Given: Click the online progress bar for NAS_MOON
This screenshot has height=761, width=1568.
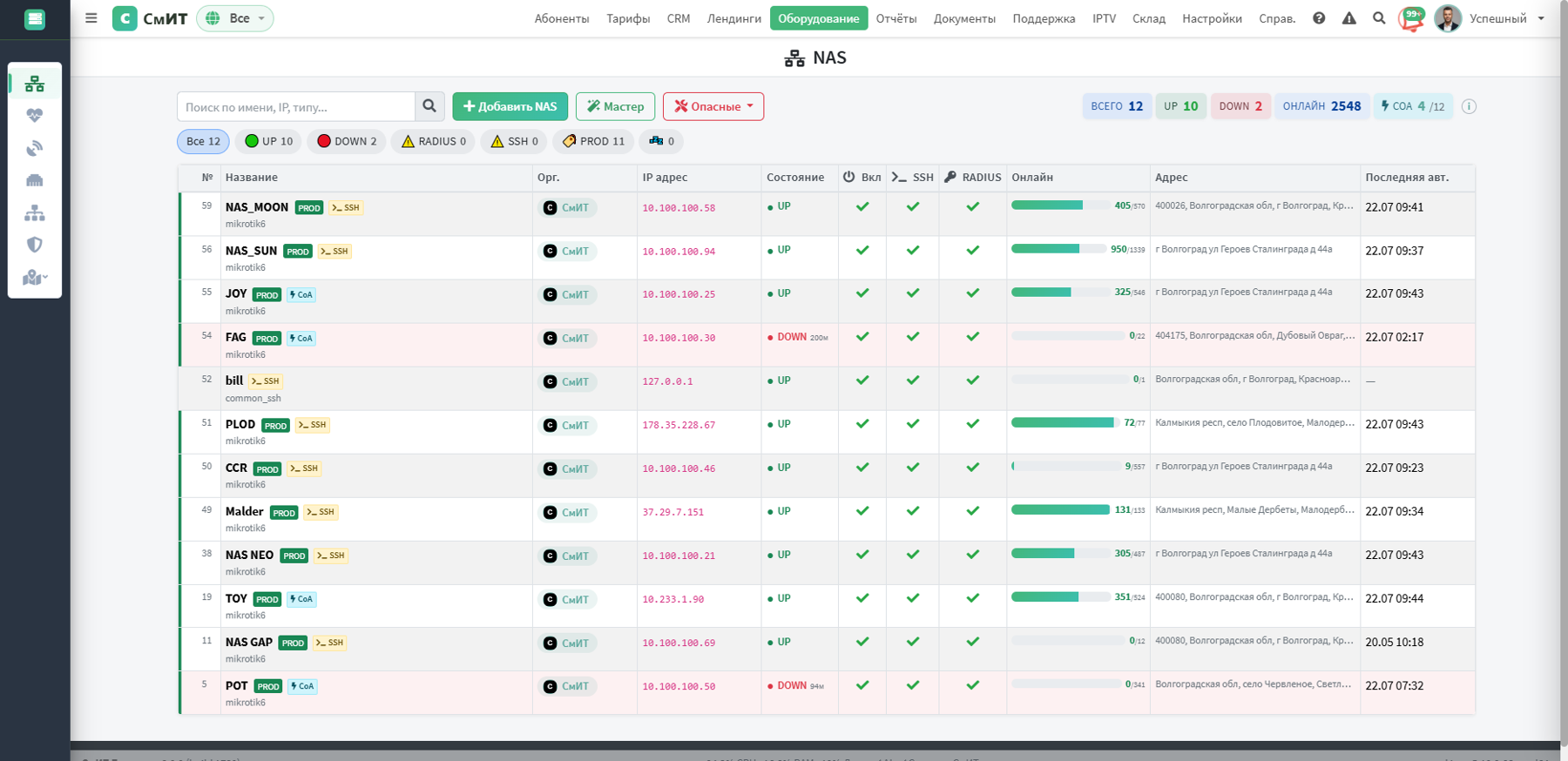Looking at the screenshot, I should pyautogui.click(x=1061, y=205).
